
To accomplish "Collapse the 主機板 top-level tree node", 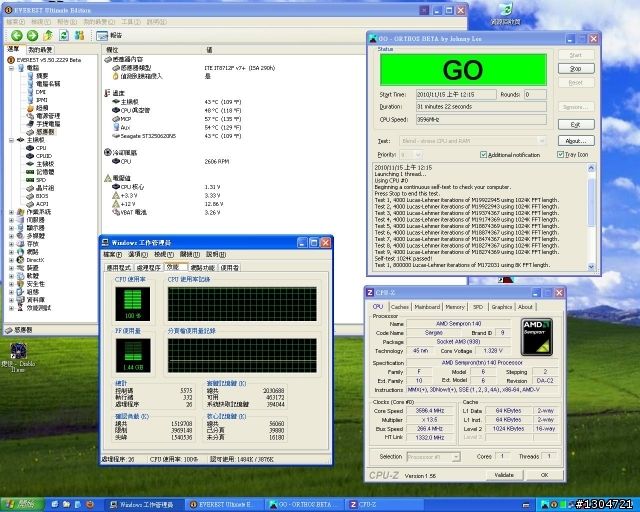I will 11,140.
